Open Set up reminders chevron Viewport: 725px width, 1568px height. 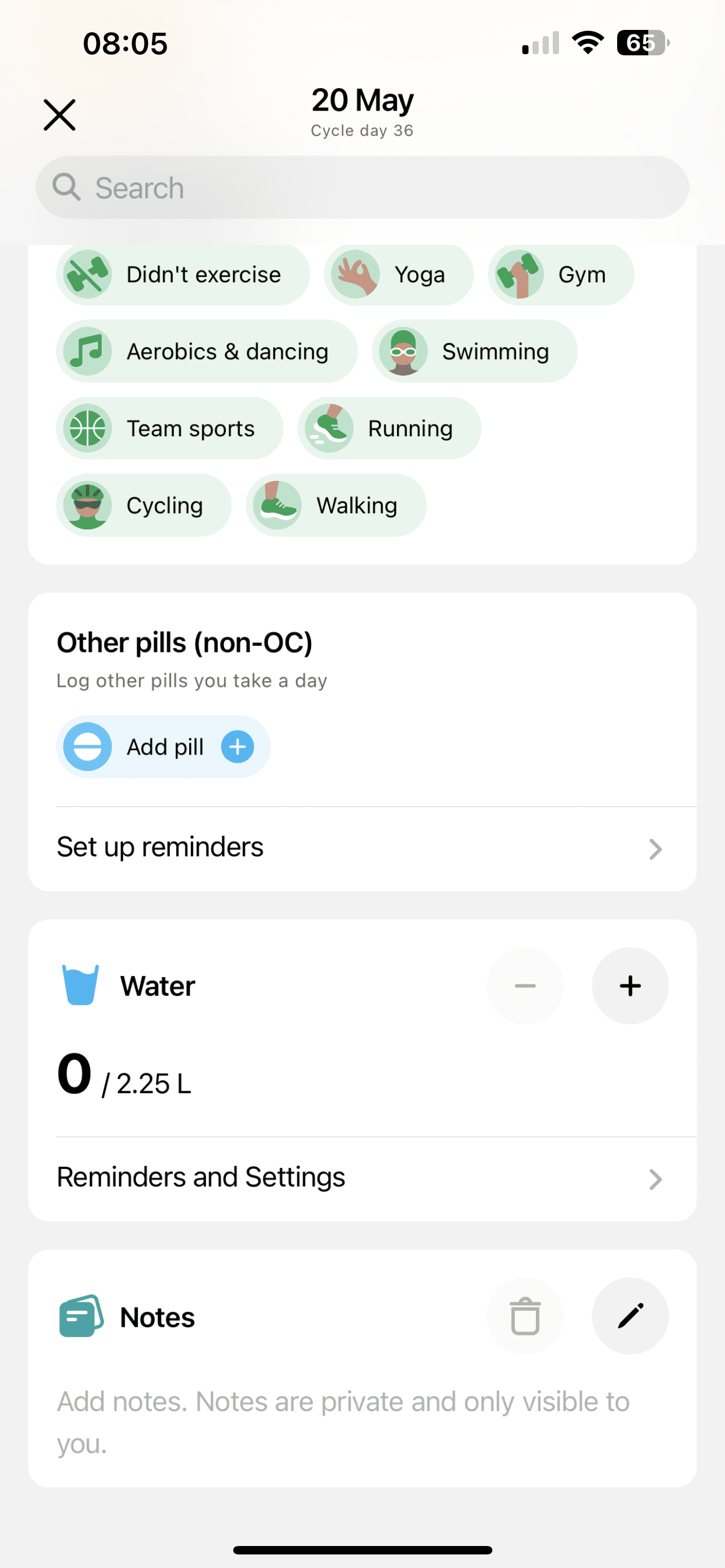click(654, 848)
